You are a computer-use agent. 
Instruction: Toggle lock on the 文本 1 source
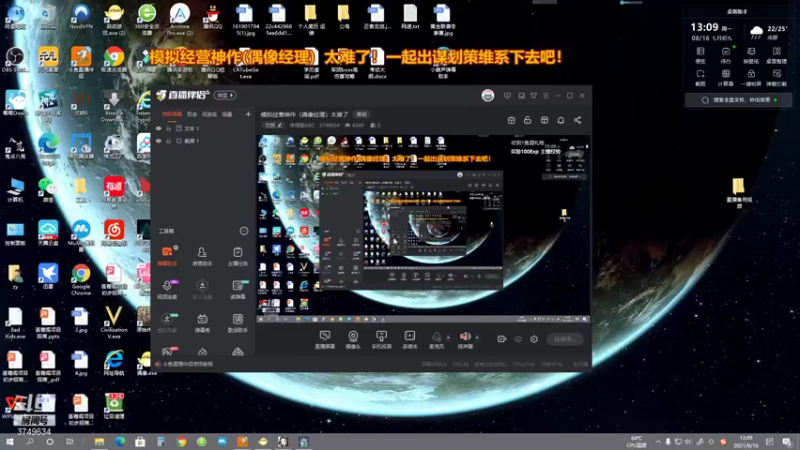168,129
